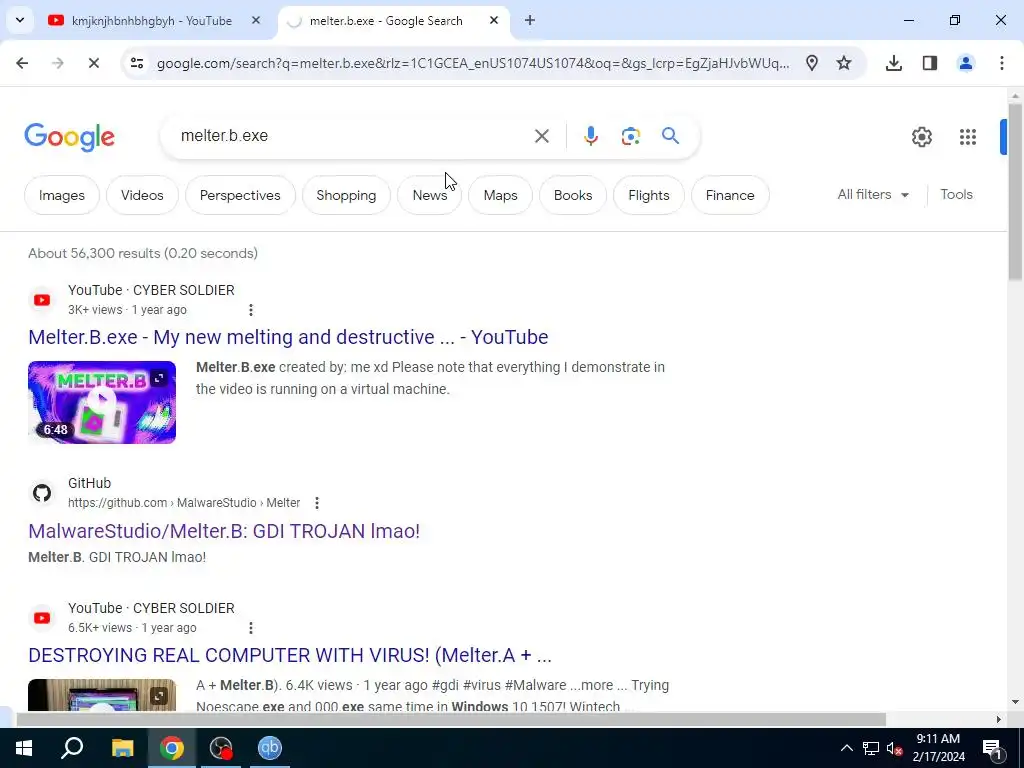Go back to the previous page
Viewport: 1024px width, 768px height.
point(22,63)
